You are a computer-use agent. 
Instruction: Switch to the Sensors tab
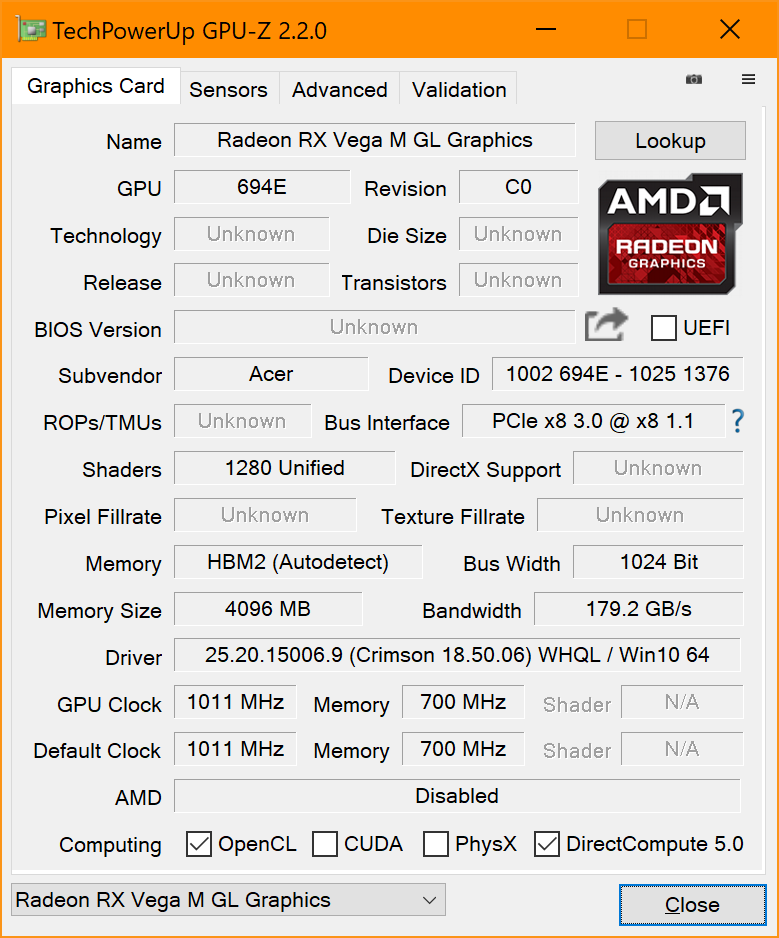[228, 89]
